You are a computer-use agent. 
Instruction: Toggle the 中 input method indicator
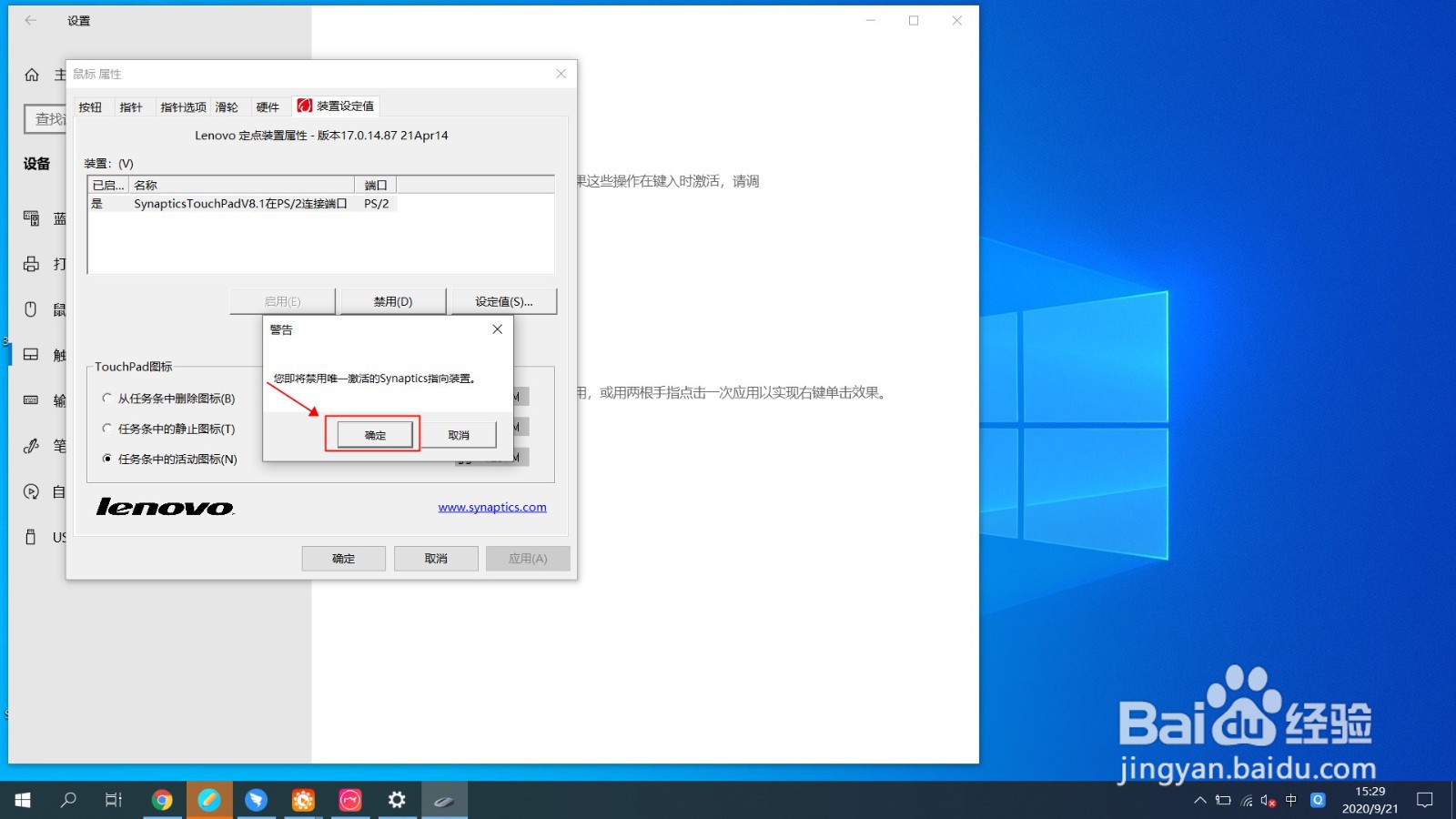point(1291,801)
